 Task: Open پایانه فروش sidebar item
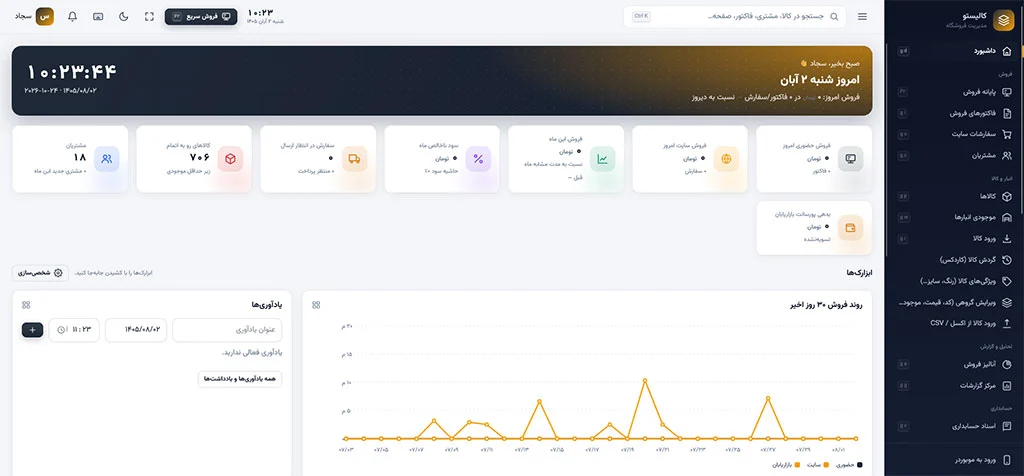pos(954,92)
